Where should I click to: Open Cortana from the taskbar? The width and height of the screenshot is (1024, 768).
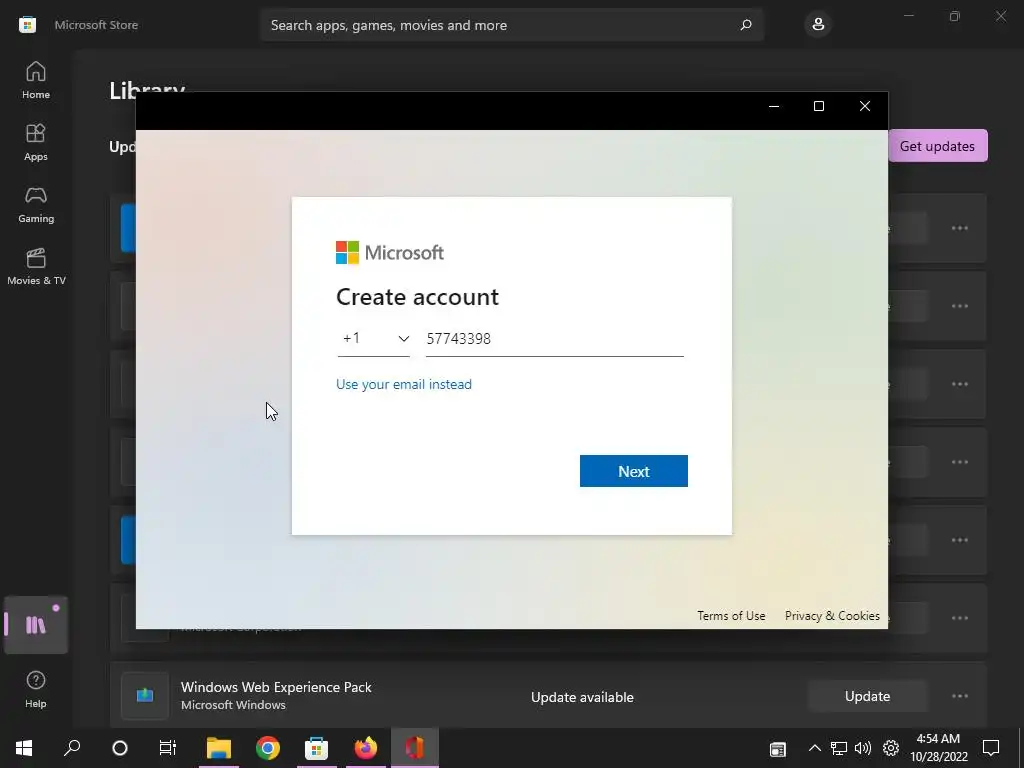(120, 748)
